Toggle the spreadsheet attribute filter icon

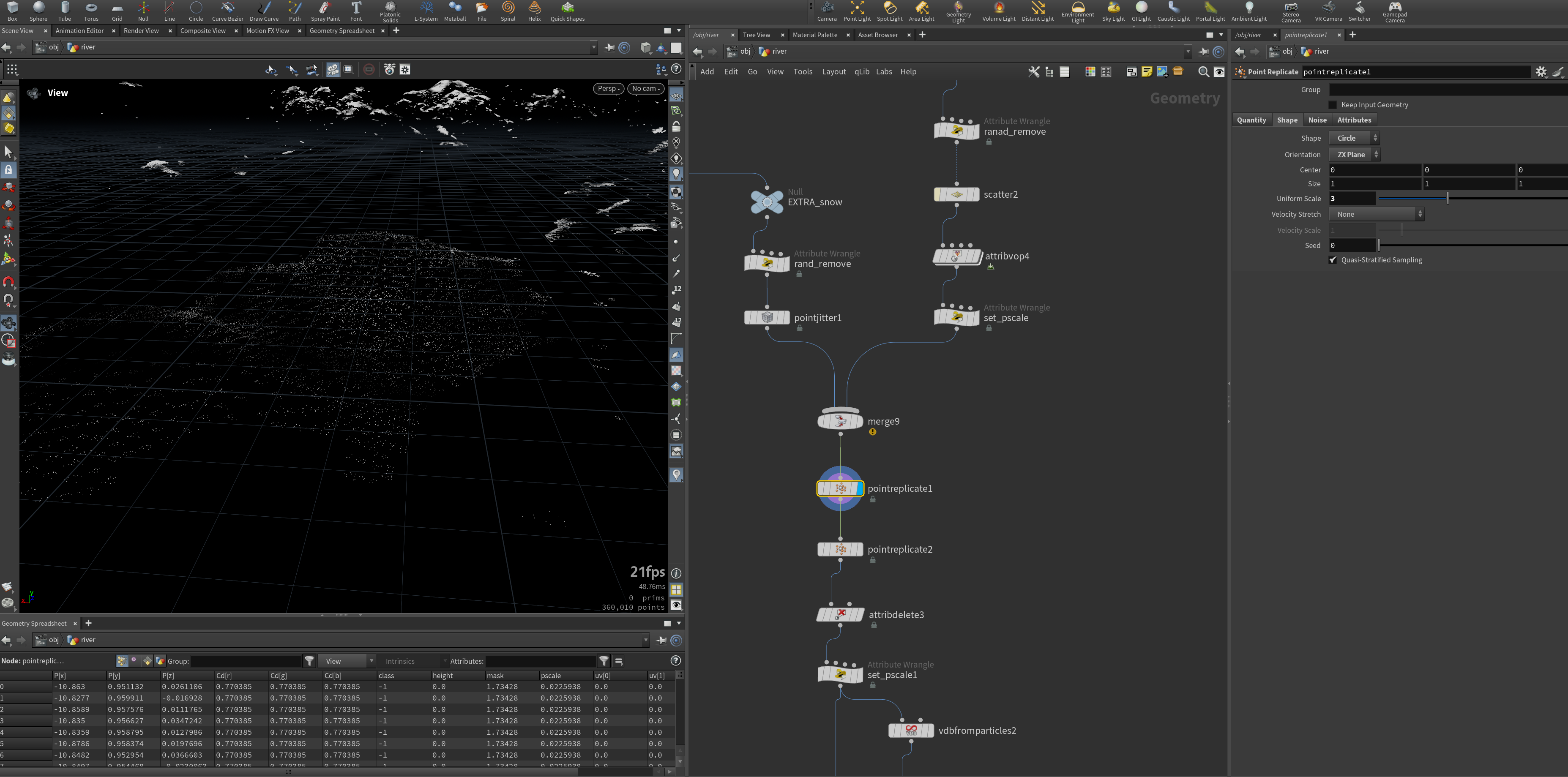point(603,661)
